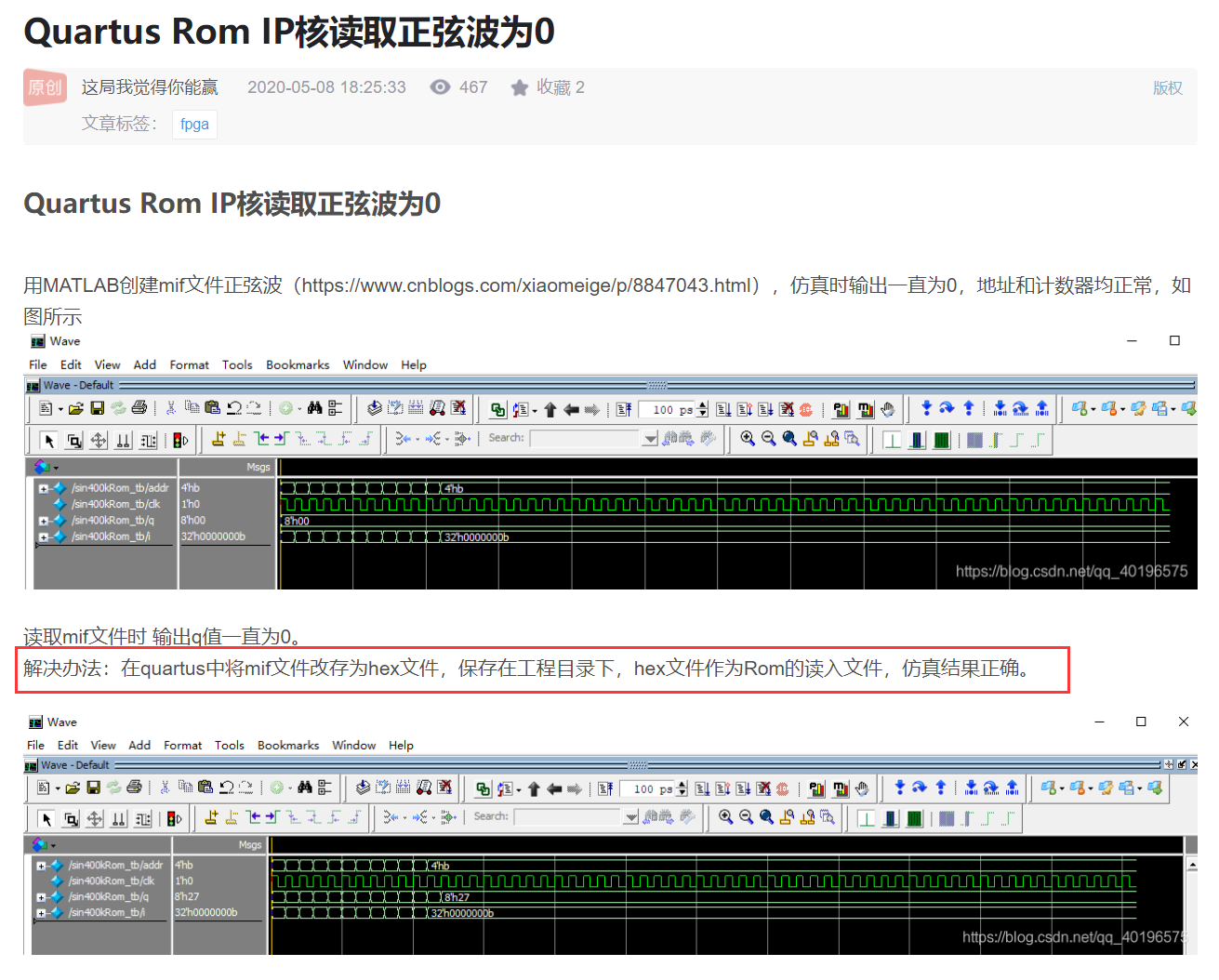Click the black Left arrow icon in upper Wave
This screenshot has width=1219, height=980.
click(571, 409)
